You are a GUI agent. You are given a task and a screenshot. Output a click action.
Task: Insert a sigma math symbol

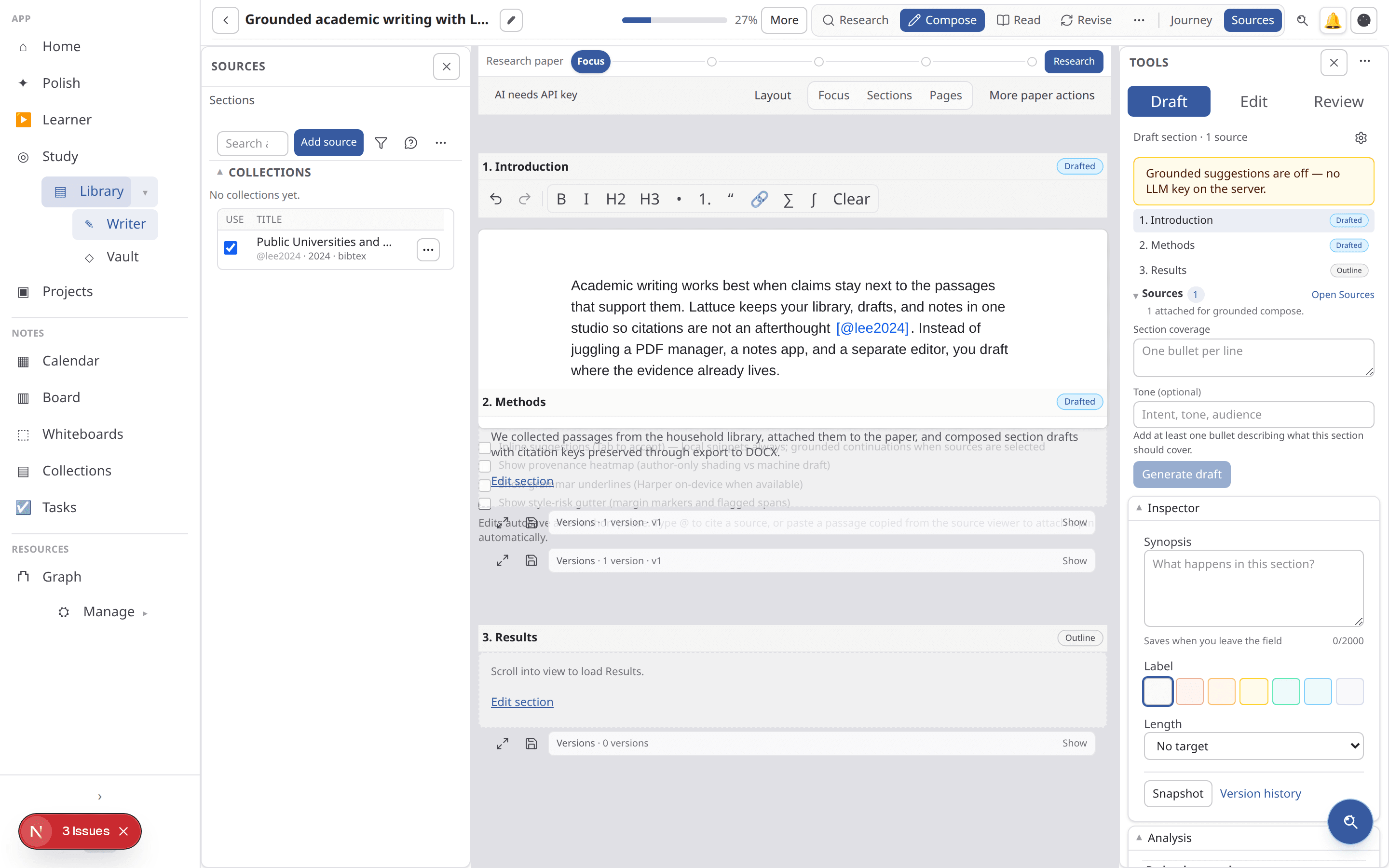(x=789, y=199)
